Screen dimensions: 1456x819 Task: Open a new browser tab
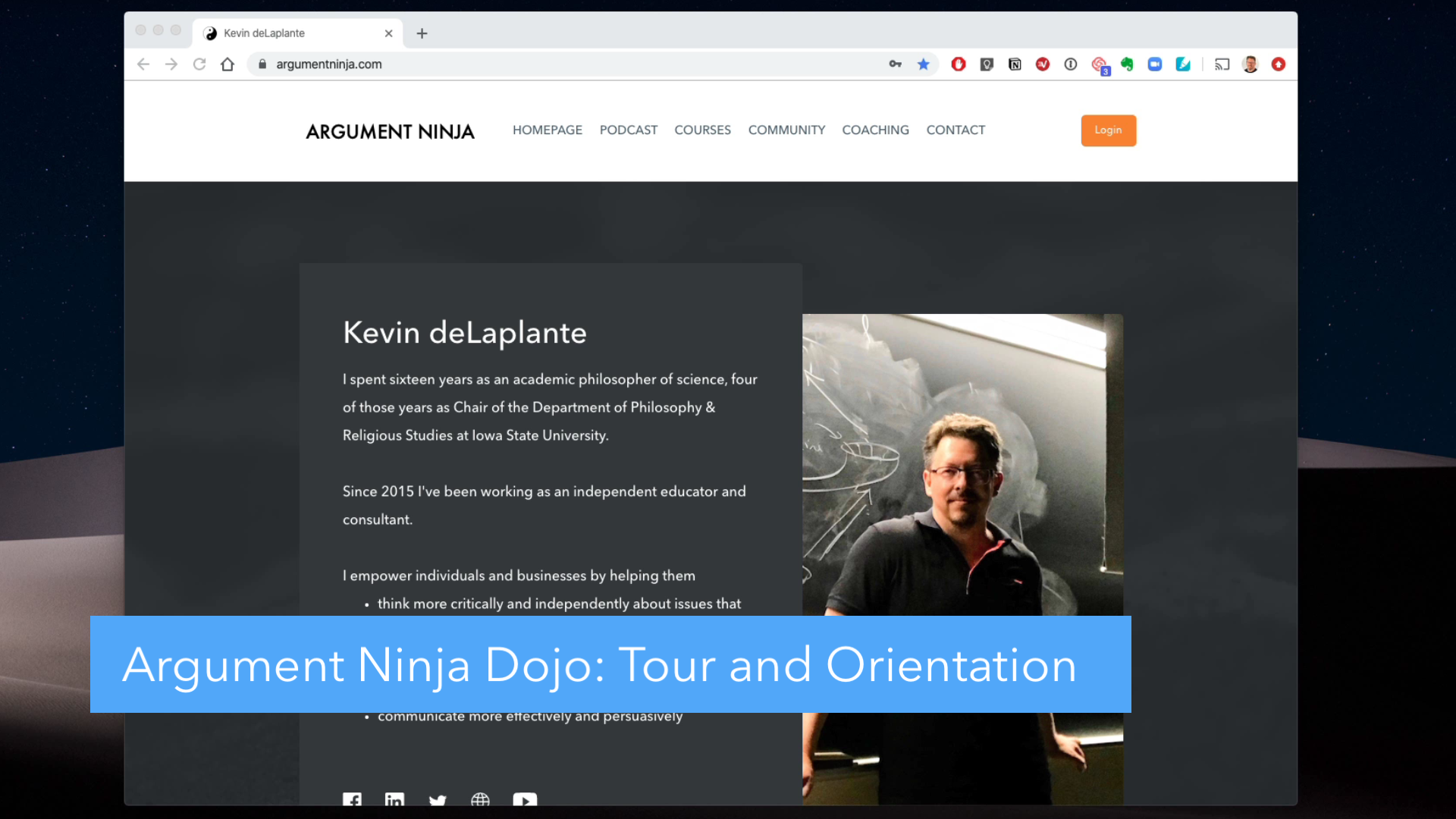tap(422, 33)
